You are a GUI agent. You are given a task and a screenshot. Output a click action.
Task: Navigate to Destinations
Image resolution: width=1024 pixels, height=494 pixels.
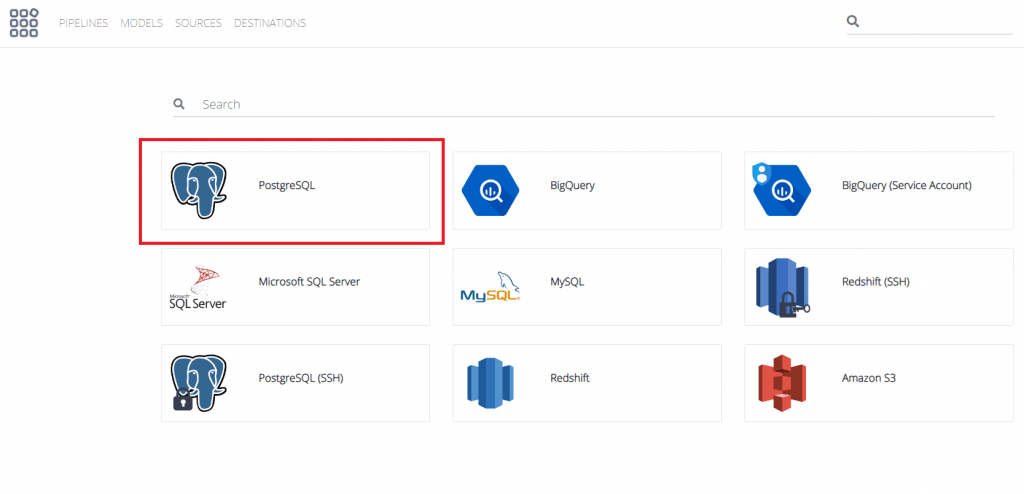pos(270,23)
